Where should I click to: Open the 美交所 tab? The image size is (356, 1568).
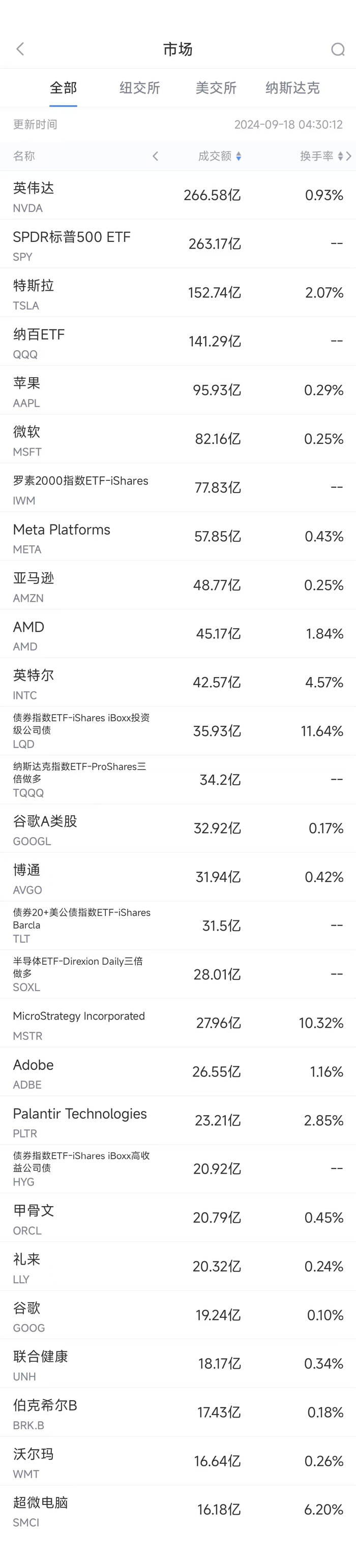[x=216, y=88]
